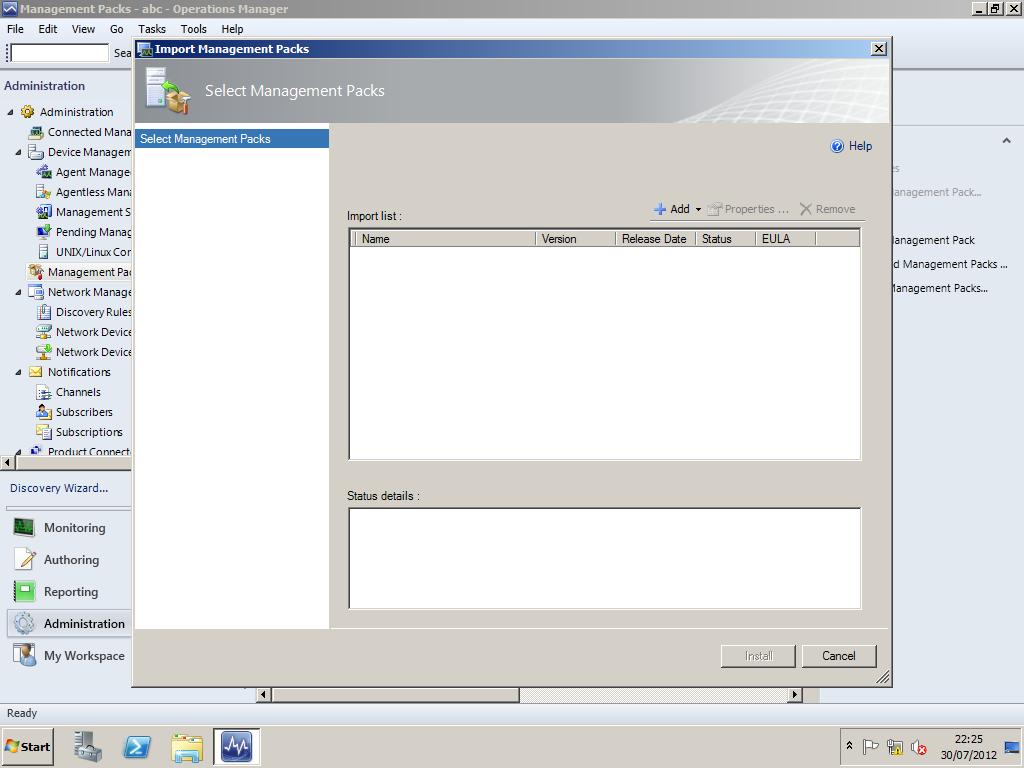Click the Device Management node icon

coord(36,152)
